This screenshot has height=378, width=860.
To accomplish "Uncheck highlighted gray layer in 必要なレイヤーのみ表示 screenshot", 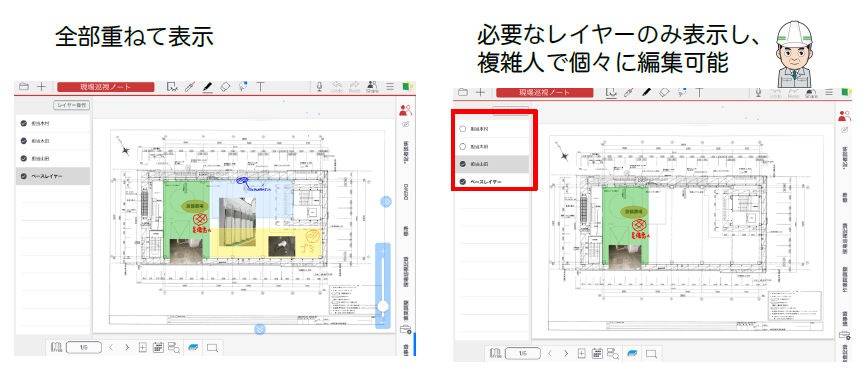I will (x=462, y=164).
